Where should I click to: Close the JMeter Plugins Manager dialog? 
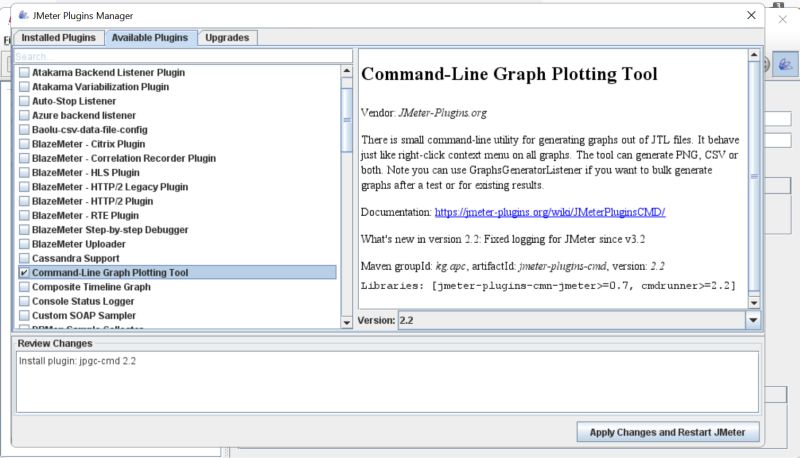[751, 15]
